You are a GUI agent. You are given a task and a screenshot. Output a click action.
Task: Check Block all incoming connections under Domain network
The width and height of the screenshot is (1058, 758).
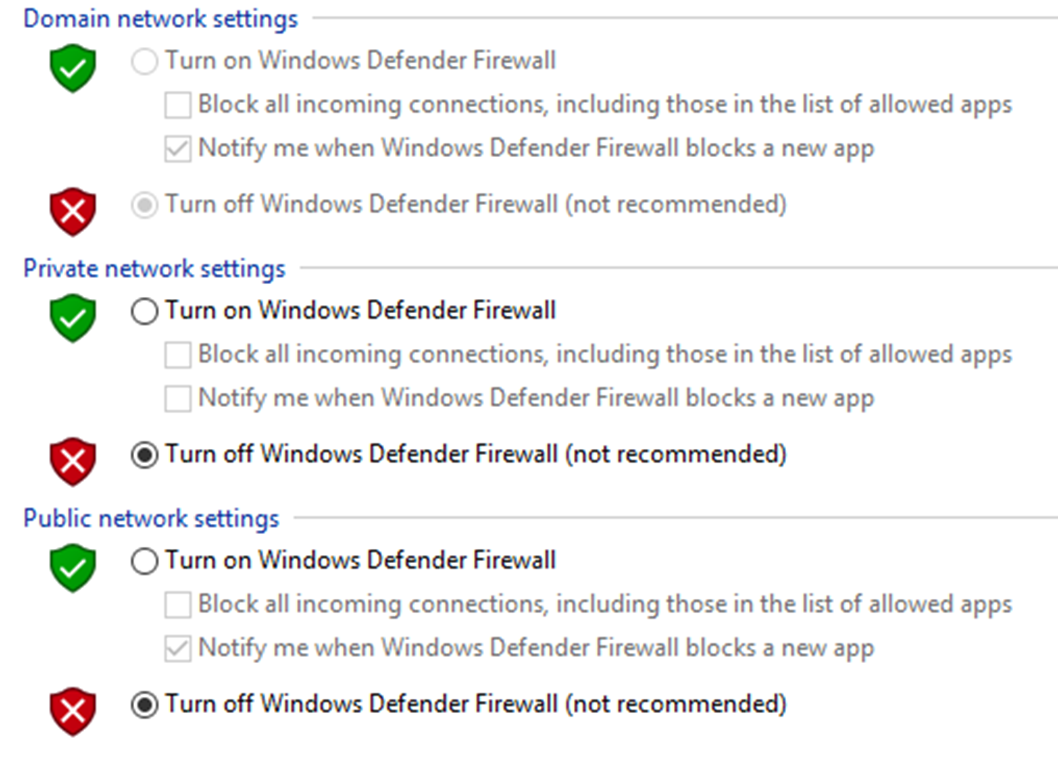click(178, 104)
